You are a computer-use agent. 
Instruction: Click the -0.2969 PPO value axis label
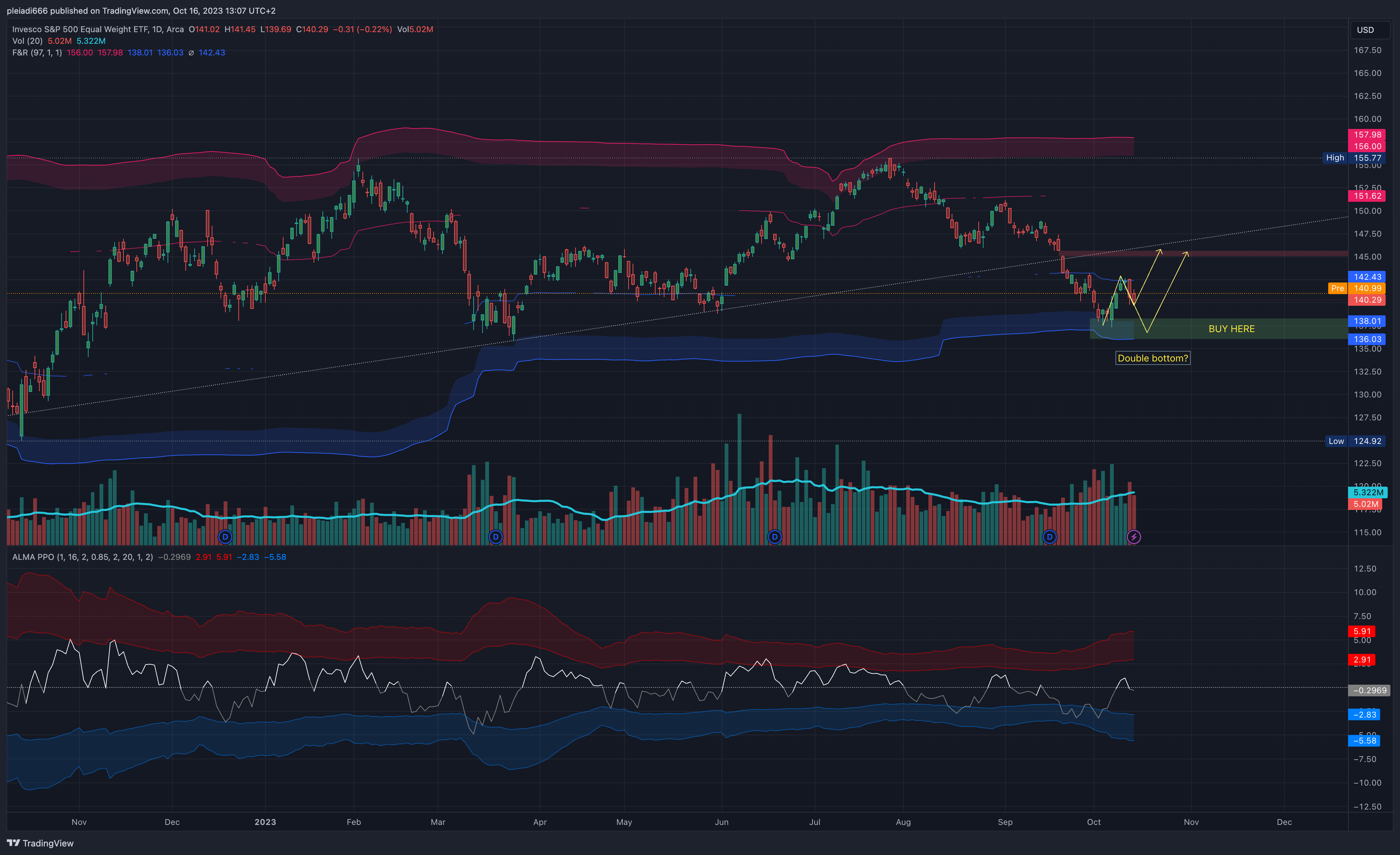pos(1369,690)
